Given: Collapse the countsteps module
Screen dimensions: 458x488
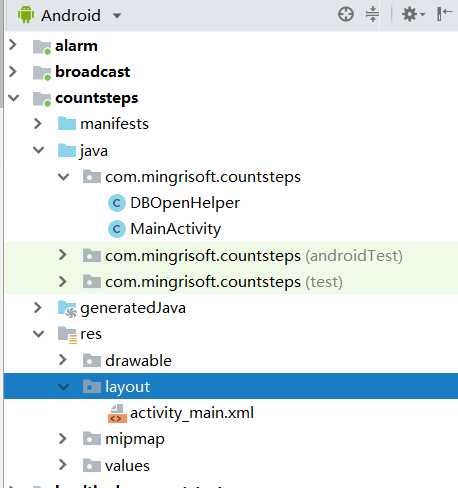Looking at the screenshot, I should coord(14,98).
